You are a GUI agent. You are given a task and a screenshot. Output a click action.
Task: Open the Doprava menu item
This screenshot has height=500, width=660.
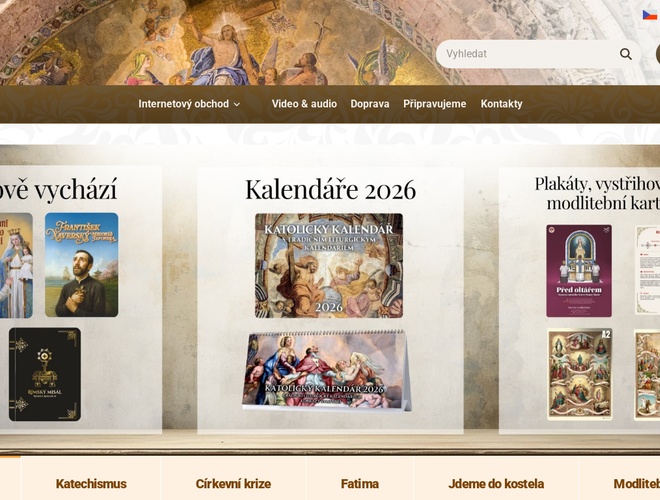click(370, 104)
